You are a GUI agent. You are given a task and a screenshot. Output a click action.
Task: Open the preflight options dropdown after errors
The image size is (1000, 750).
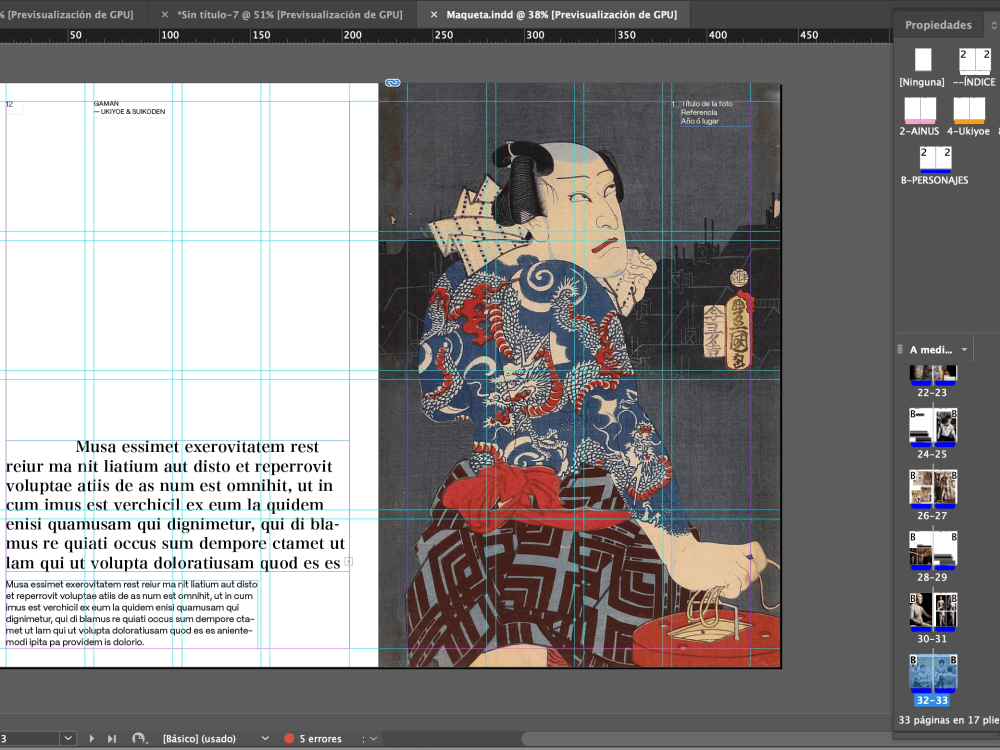click(x=373, y=739)
